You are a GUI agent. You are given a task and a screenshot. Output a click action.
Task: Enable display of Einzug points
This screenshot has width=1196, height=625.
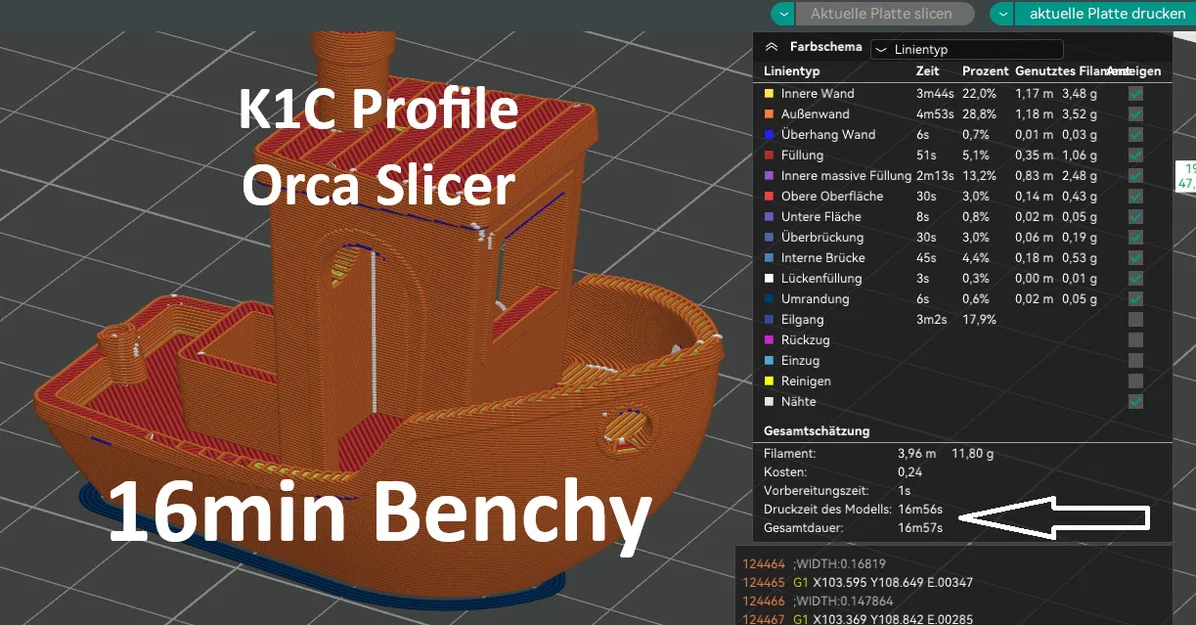(x=1136, y=361)
